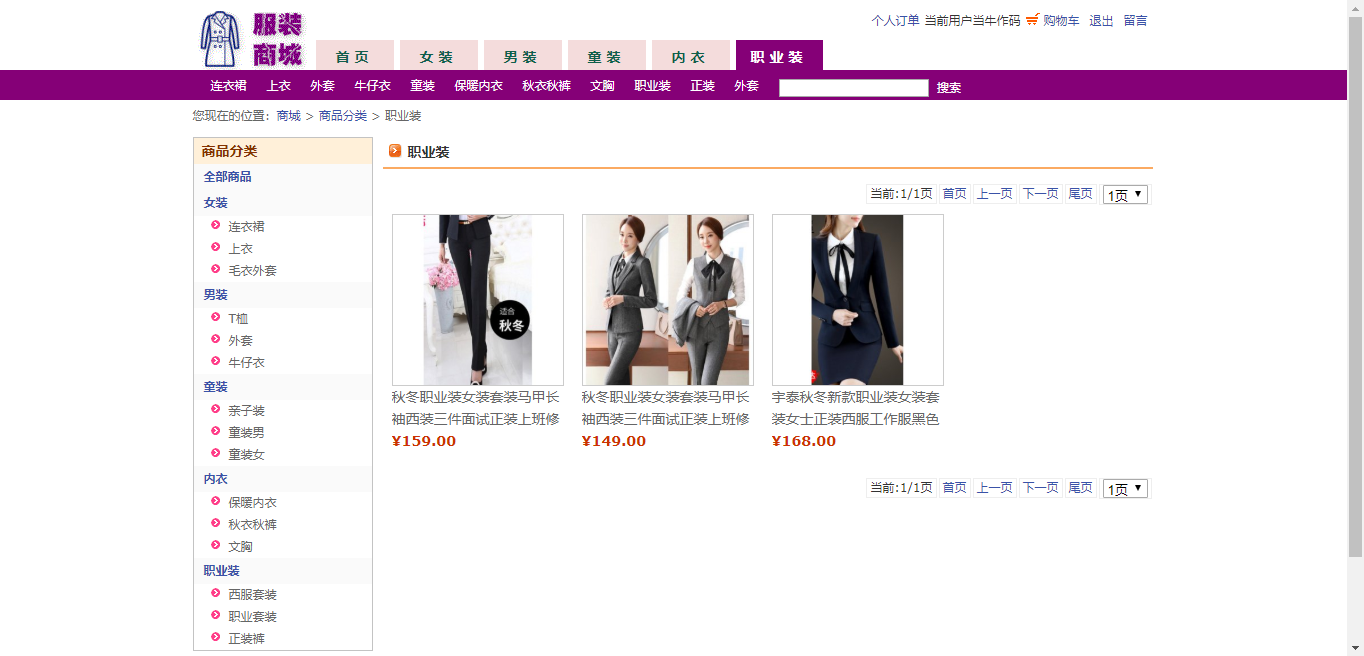The image size is (1364, 656).
Task: Click 尾页 in the lower pagination
Action: tap(1081, 488)
